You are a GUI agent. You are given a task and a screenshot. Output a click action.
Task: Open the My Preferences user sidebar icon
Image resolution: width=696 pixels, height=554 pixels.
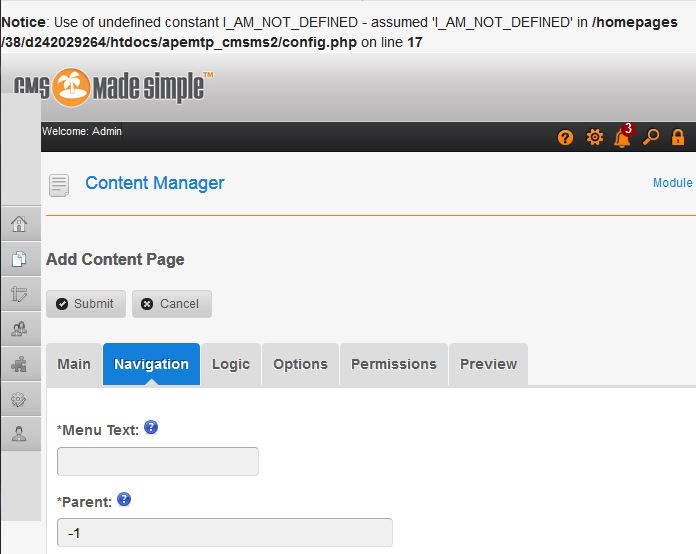pyautogui.click(x=19, y=434)
